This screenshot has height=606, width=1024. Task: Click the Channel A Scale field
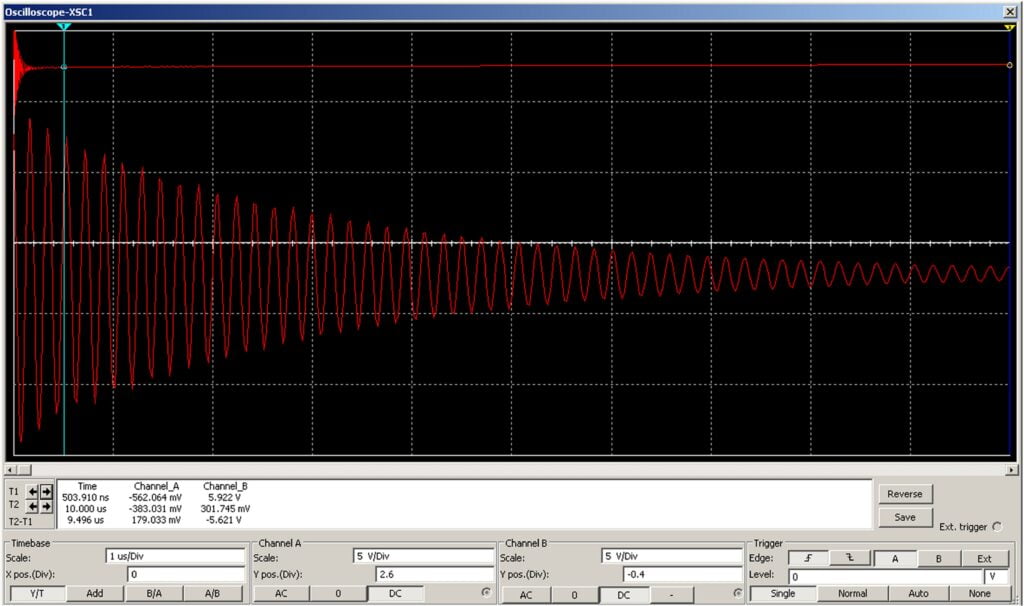(x=422, y=556)
